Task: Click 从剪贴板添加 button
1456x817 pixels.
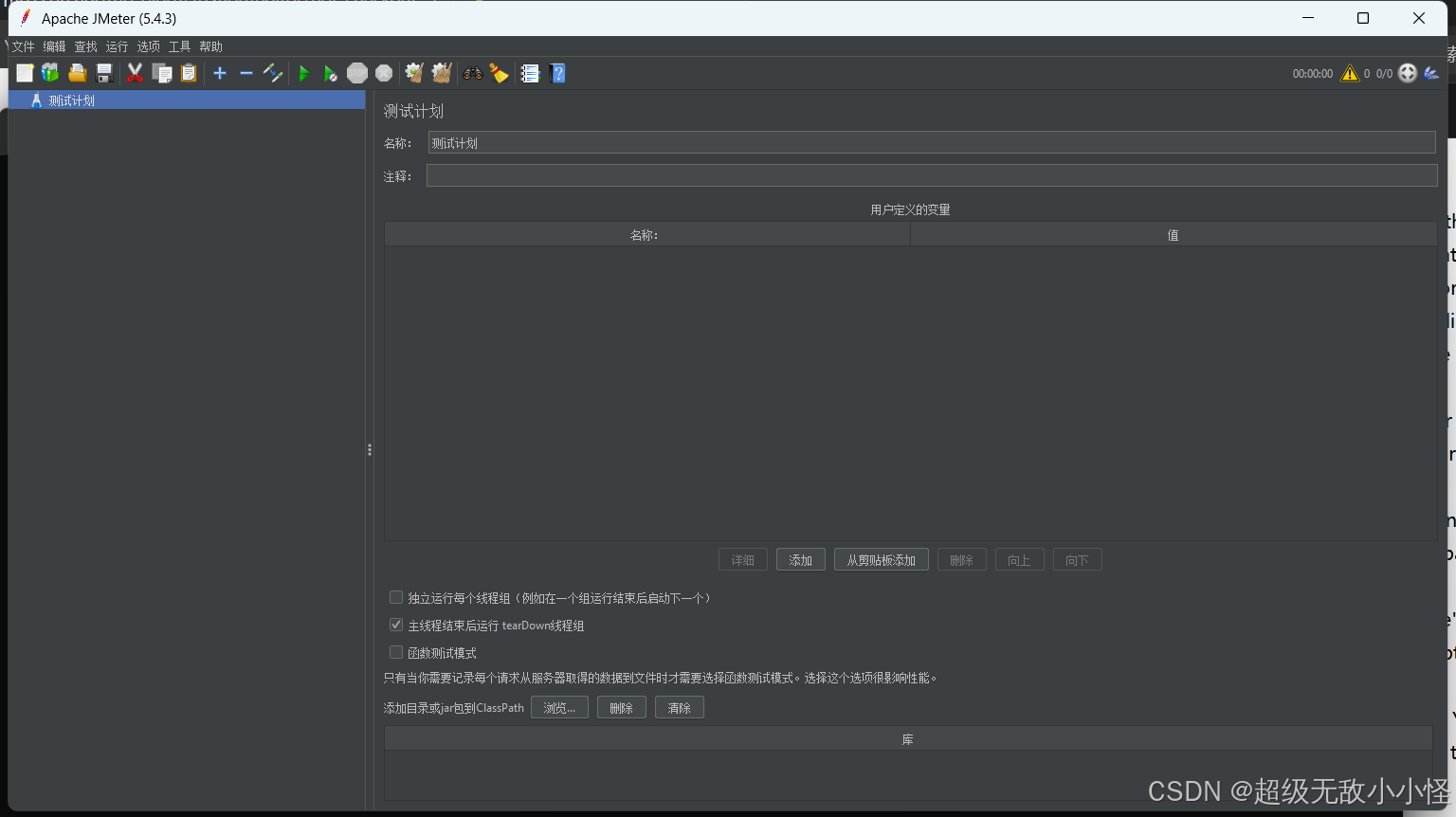Action: click(x=882, y=560)
